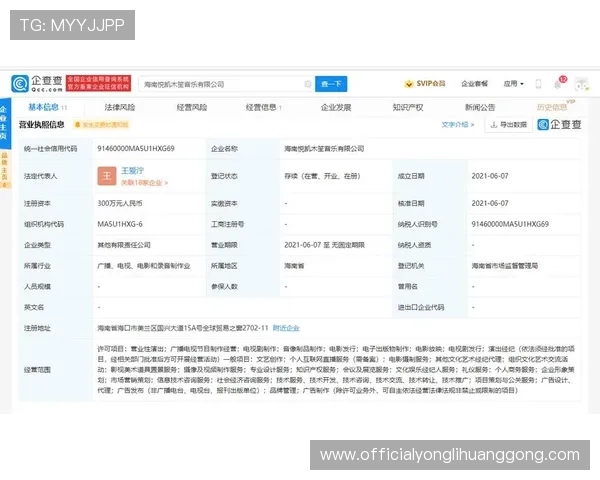Switch to 法律风险 tab
This screenshot has height=480, width=600.
(x=120, y=107)
